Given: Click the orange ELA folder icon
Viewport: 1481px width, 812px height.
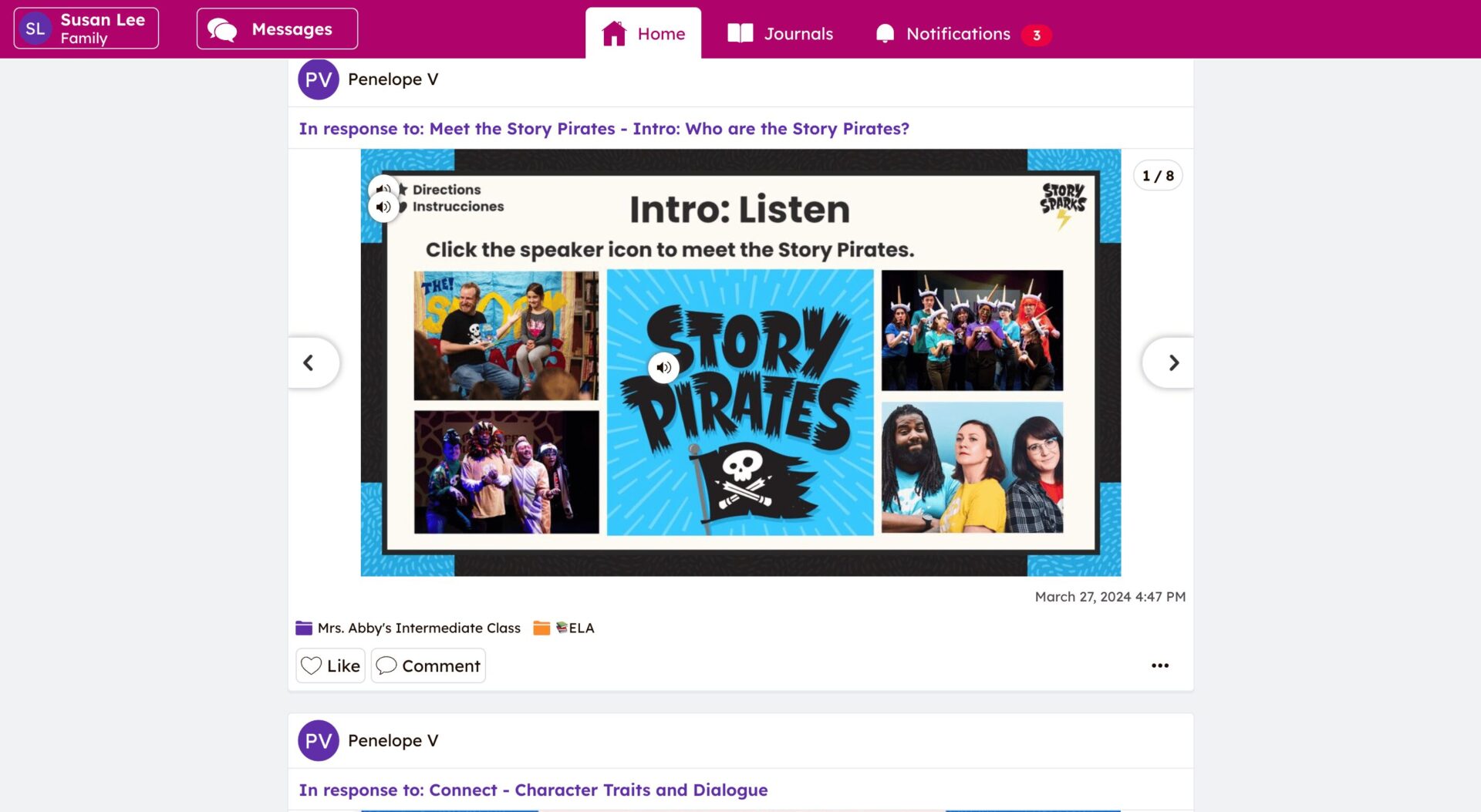Looking at the screenshot, I should pos(541,628).
